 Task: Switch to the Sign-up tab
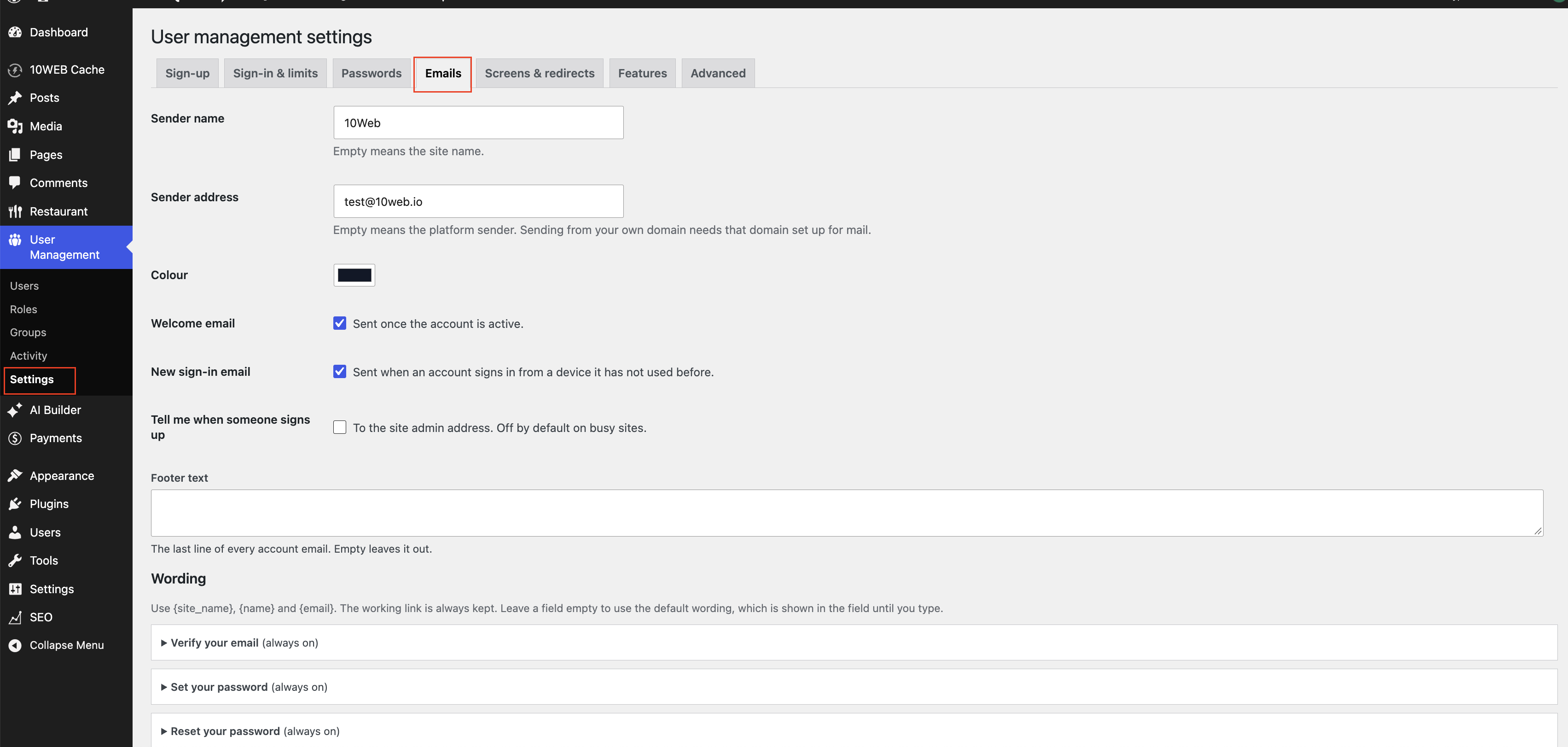coord(187,73)
